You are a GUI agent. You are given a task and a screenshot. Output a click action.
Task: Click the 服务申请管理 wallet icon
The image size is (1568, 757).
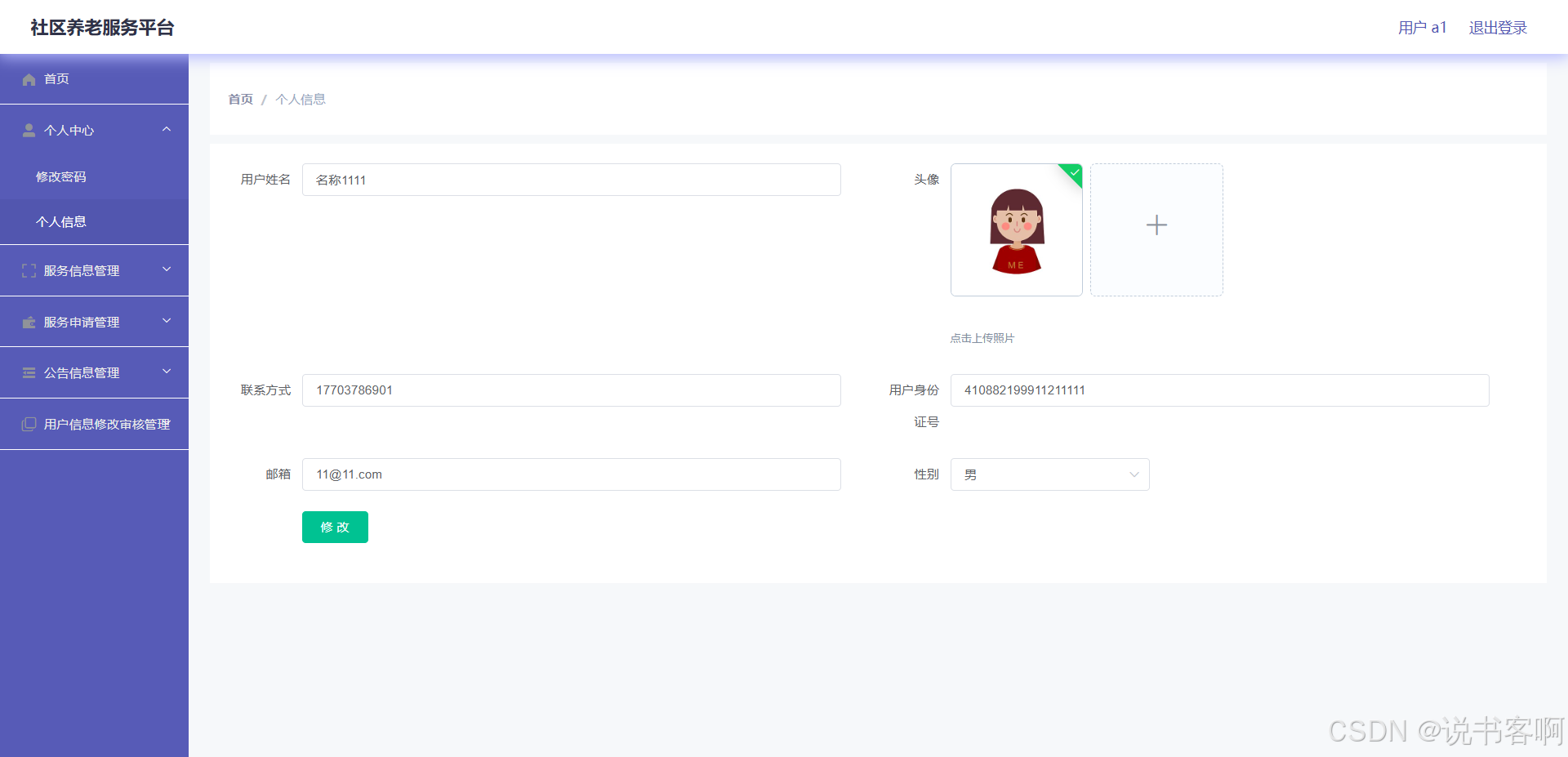point(29,323)
